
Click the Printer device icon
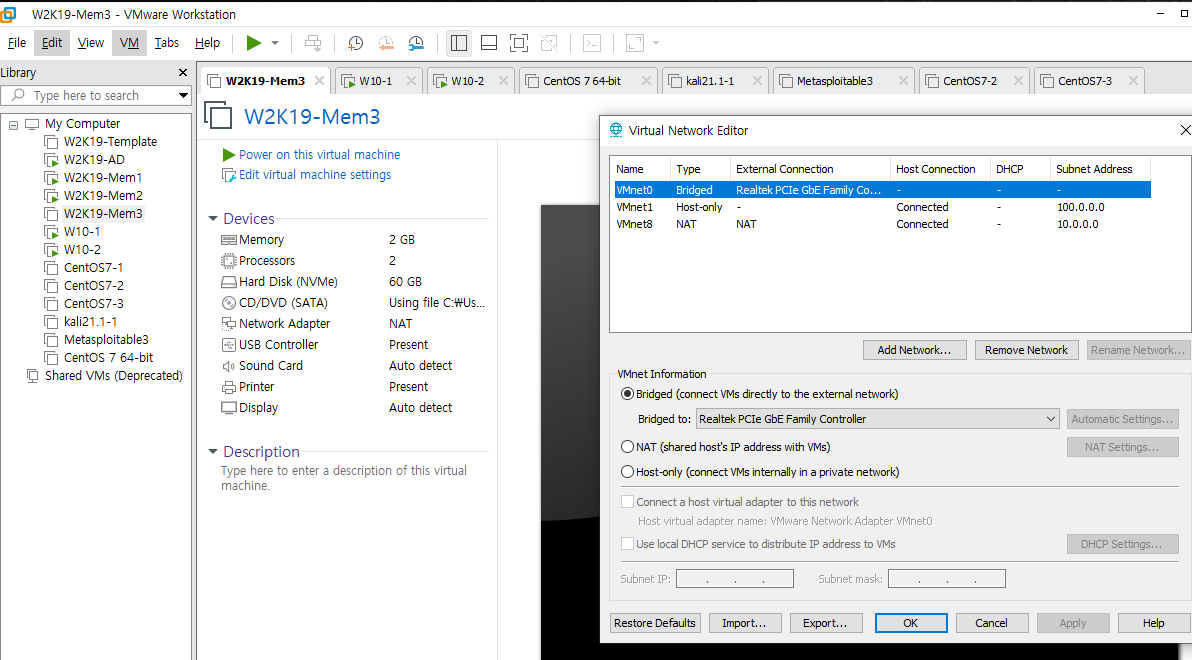pyautogui.click(x=229, y=387)
